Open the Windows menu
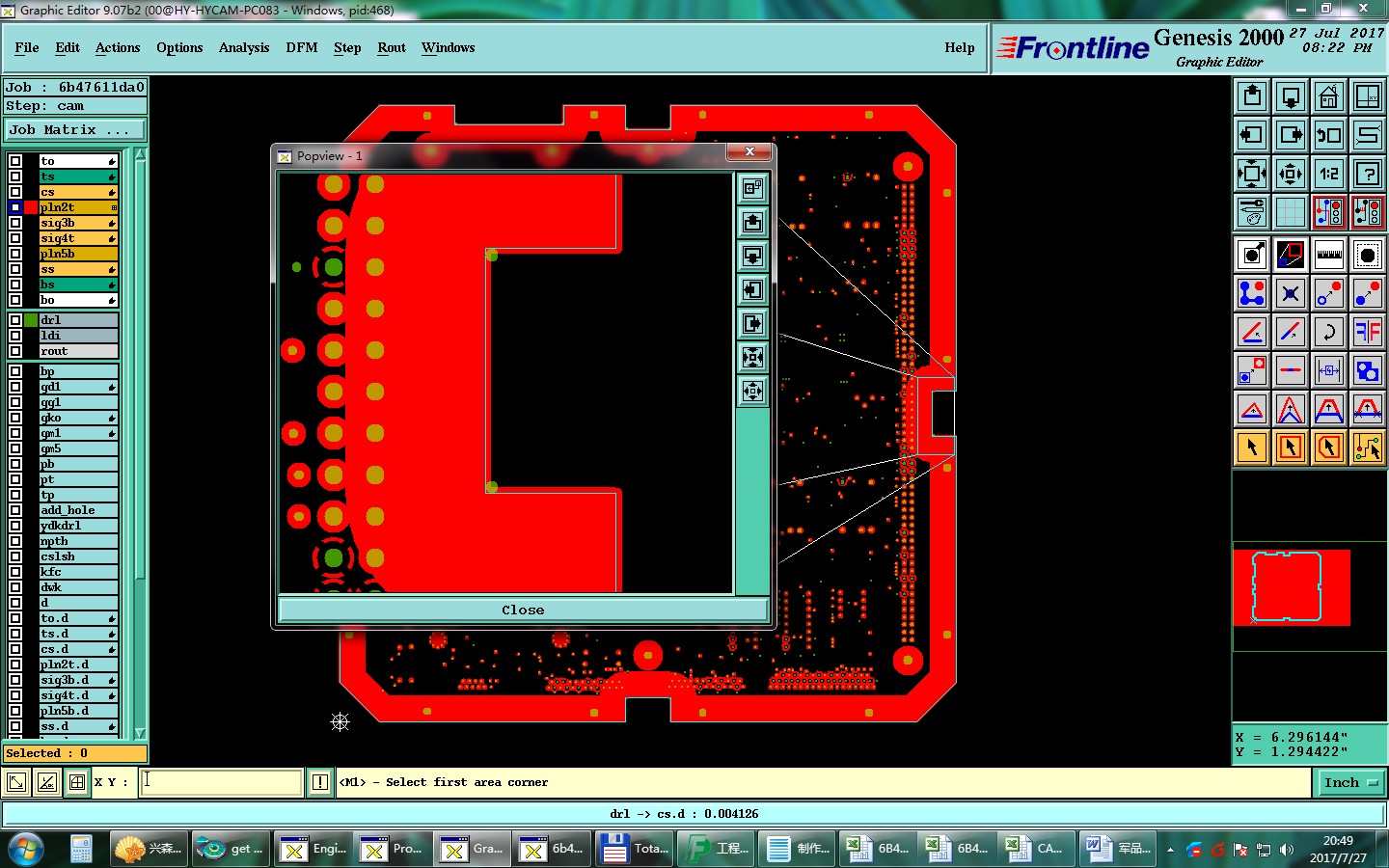The width and height of the screenshot is (1389, 868). [449, 47]
